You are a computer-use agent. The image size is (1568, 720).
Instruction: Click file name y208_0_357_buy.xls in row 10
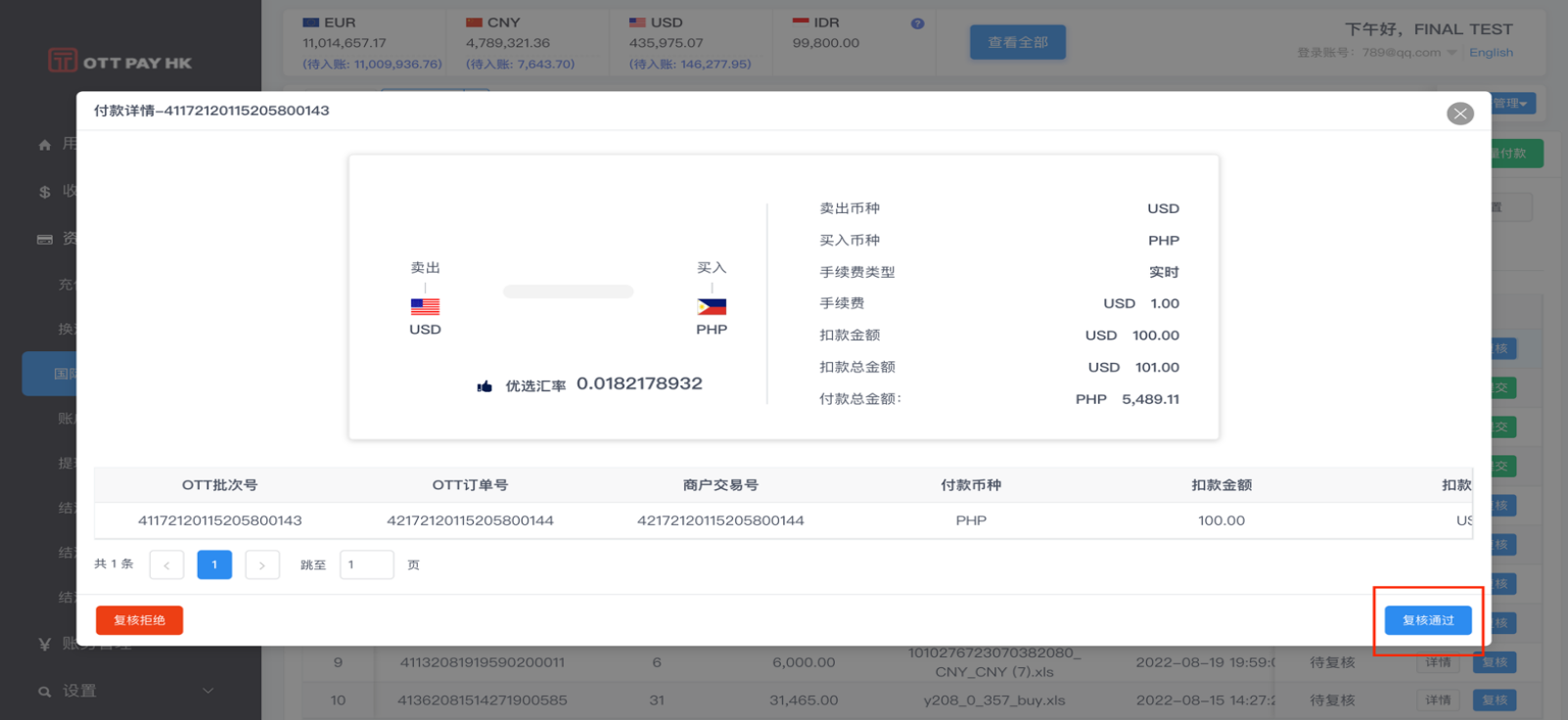point(993,700)
